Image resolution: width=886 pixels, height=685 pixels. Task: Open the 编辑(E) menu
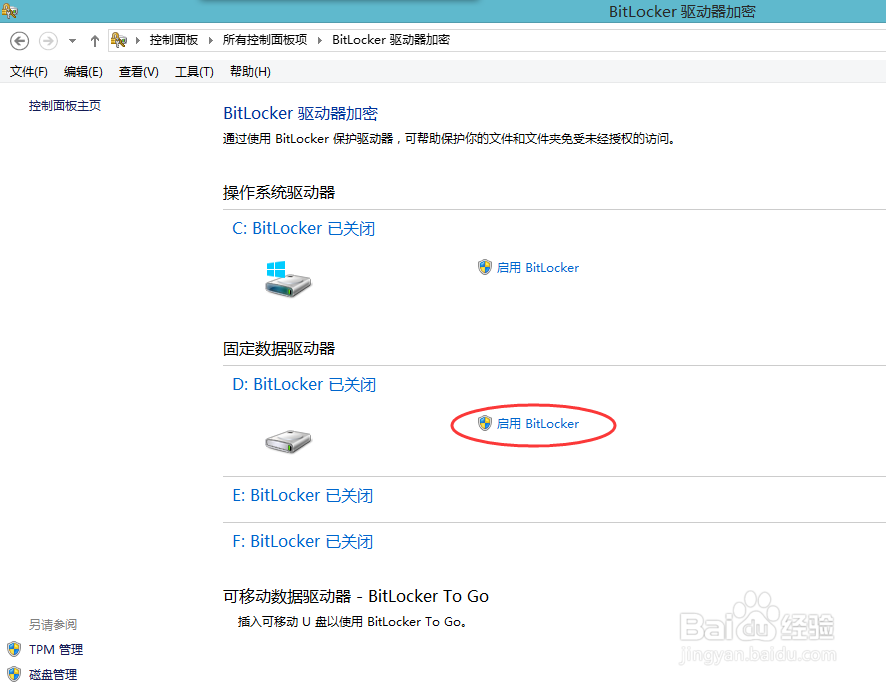83,72
